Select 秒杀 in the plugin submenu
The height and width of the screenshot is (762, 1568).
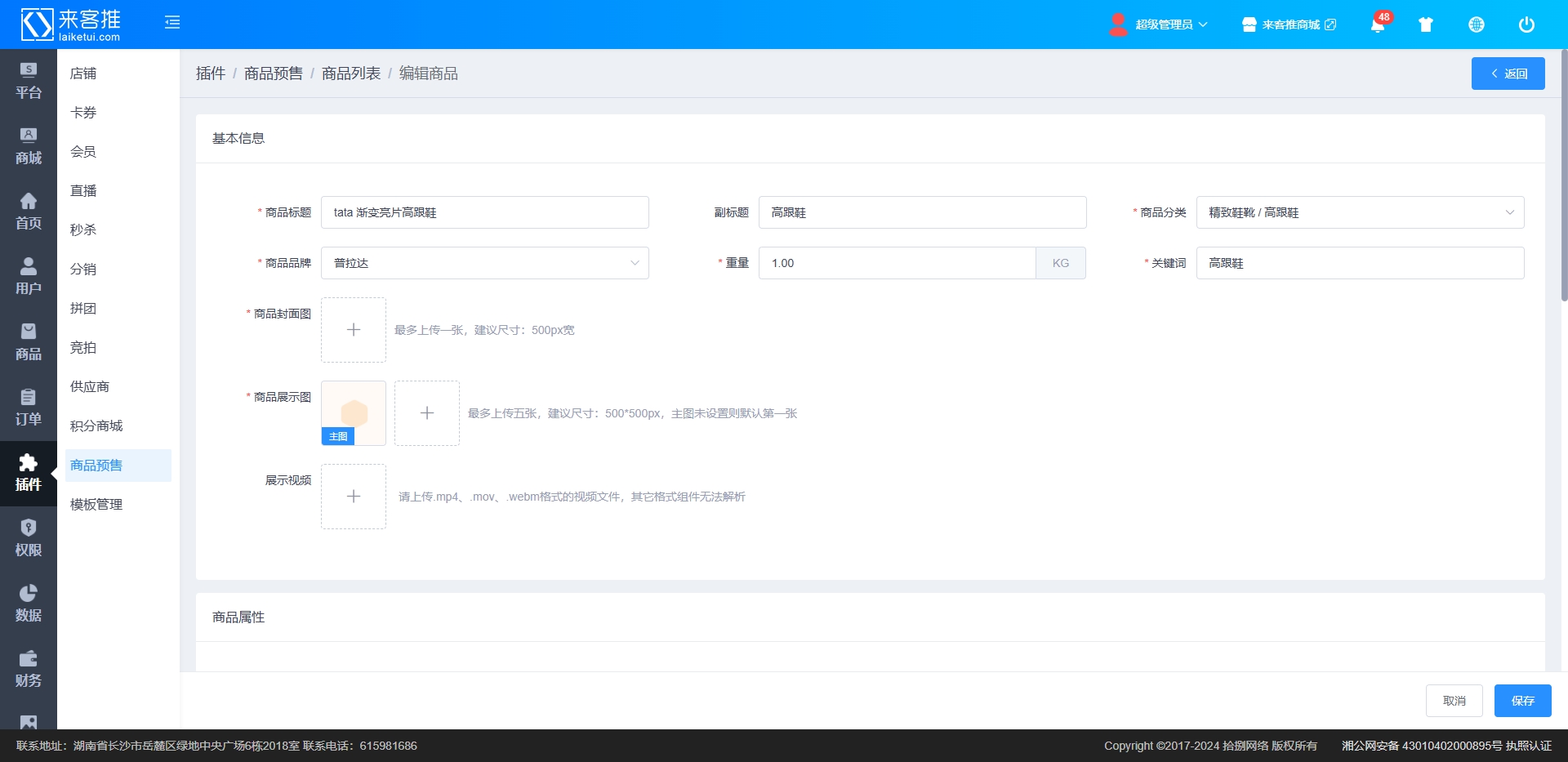click(x=83, y=230)
